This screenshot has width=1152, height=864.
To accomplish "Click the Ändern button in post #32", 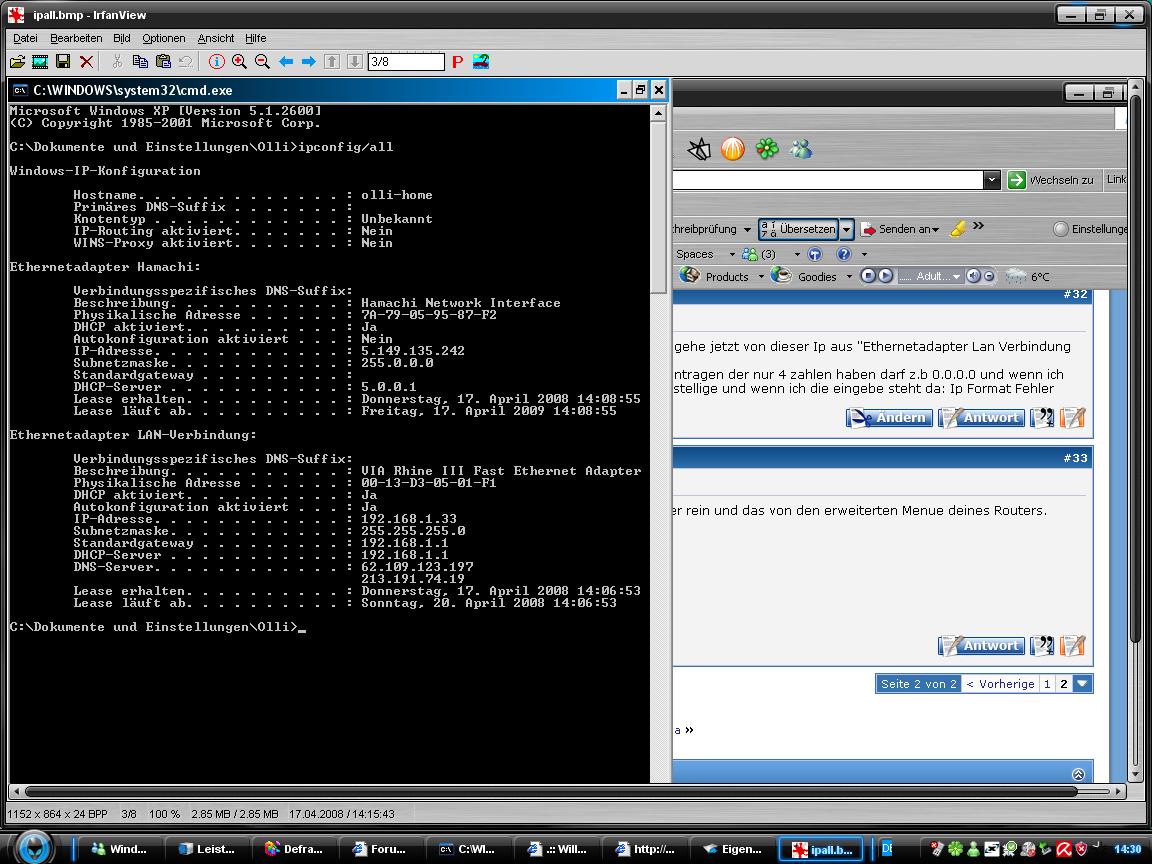I will (x=889, y=417).
